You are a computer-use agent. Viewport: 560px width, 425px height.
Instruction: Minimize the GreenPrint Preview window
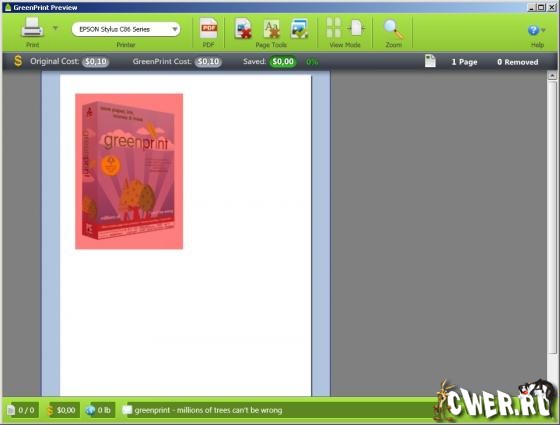532,8
